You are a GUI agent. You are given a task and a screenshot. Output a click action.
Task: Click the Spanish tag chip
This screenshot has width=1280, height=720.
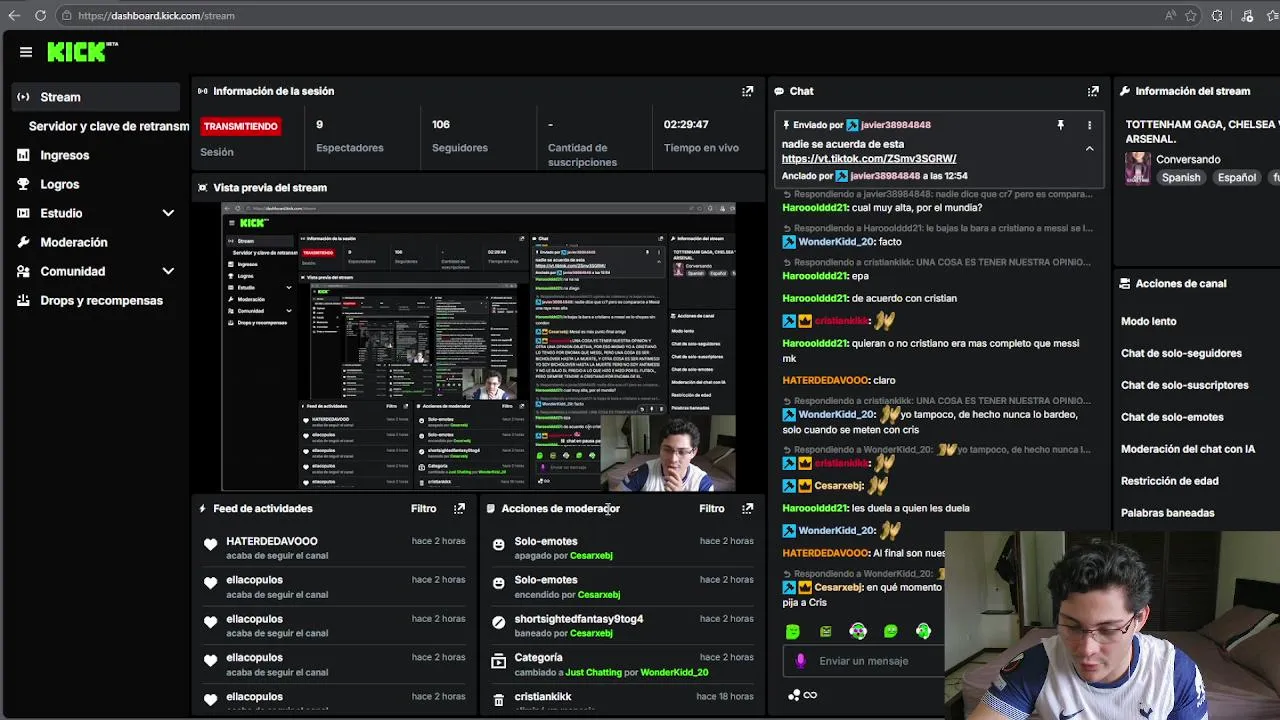click(1180, 177)
